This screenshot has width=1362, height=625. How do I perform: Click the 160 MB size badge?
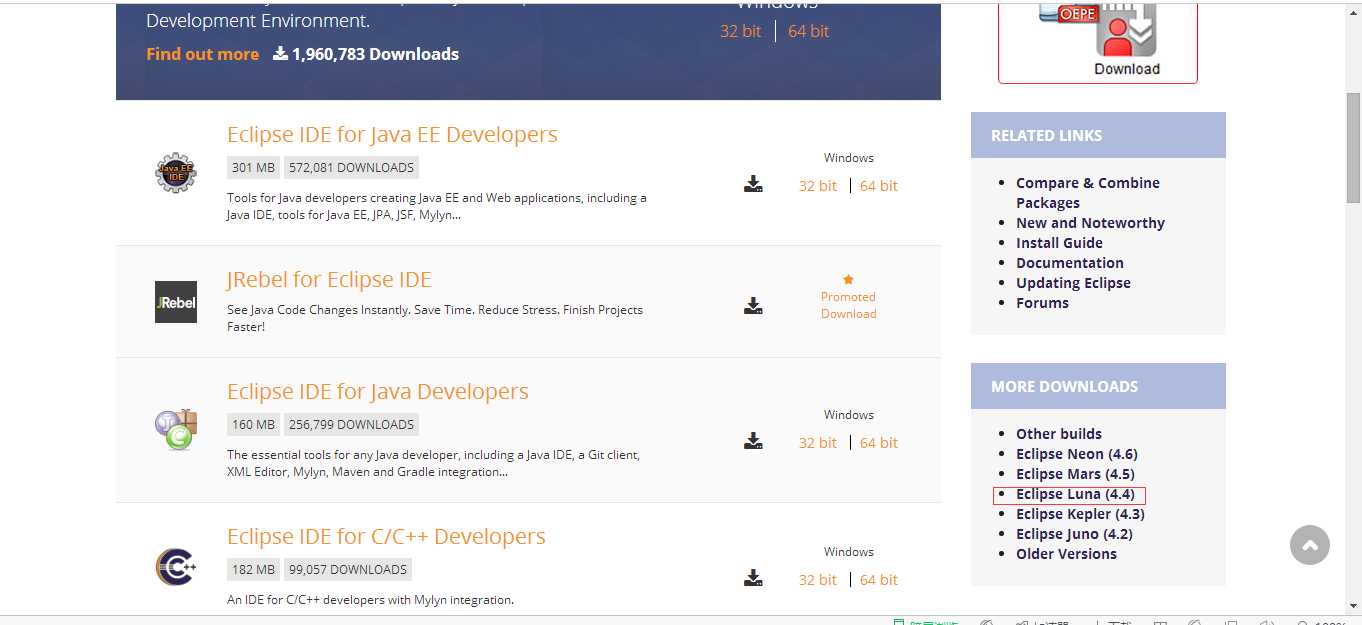click(254, 424)
